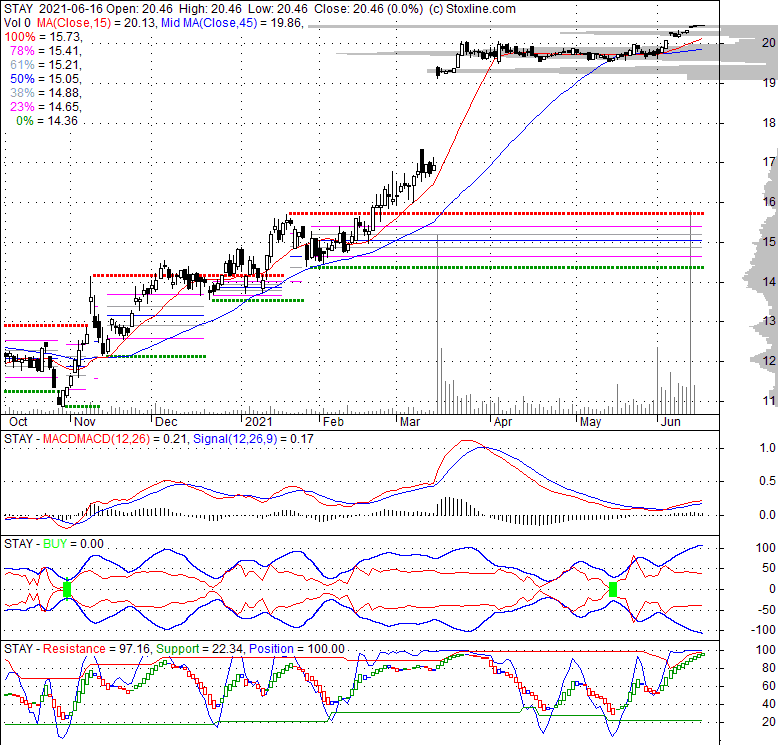Screen dimensions: 780x745
Task: Click the '78% = 15.41' Fibonacci label
Action: click(x=45, y=51)
